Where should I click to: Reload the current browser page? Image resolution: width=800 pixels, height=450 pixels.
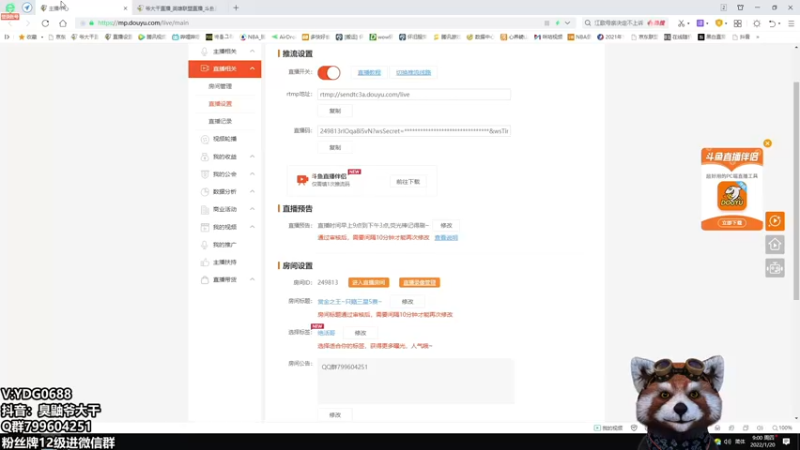45,23
